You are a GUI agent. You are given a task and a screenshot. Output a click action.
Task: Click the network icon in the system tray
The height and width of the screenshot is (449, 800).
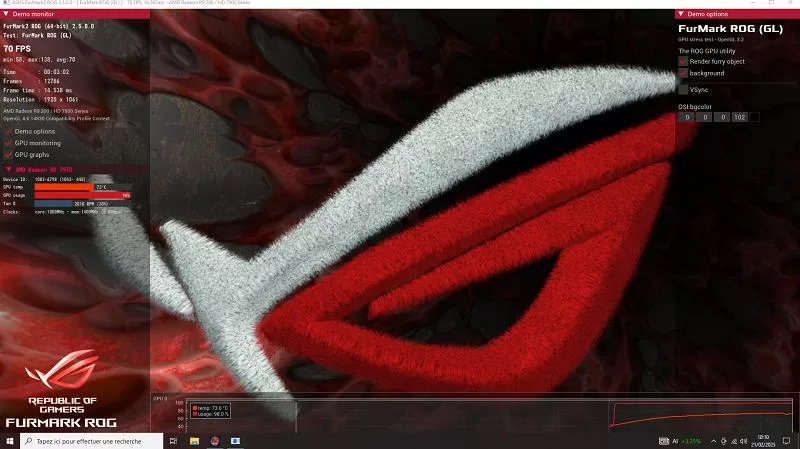pos(734,441)
